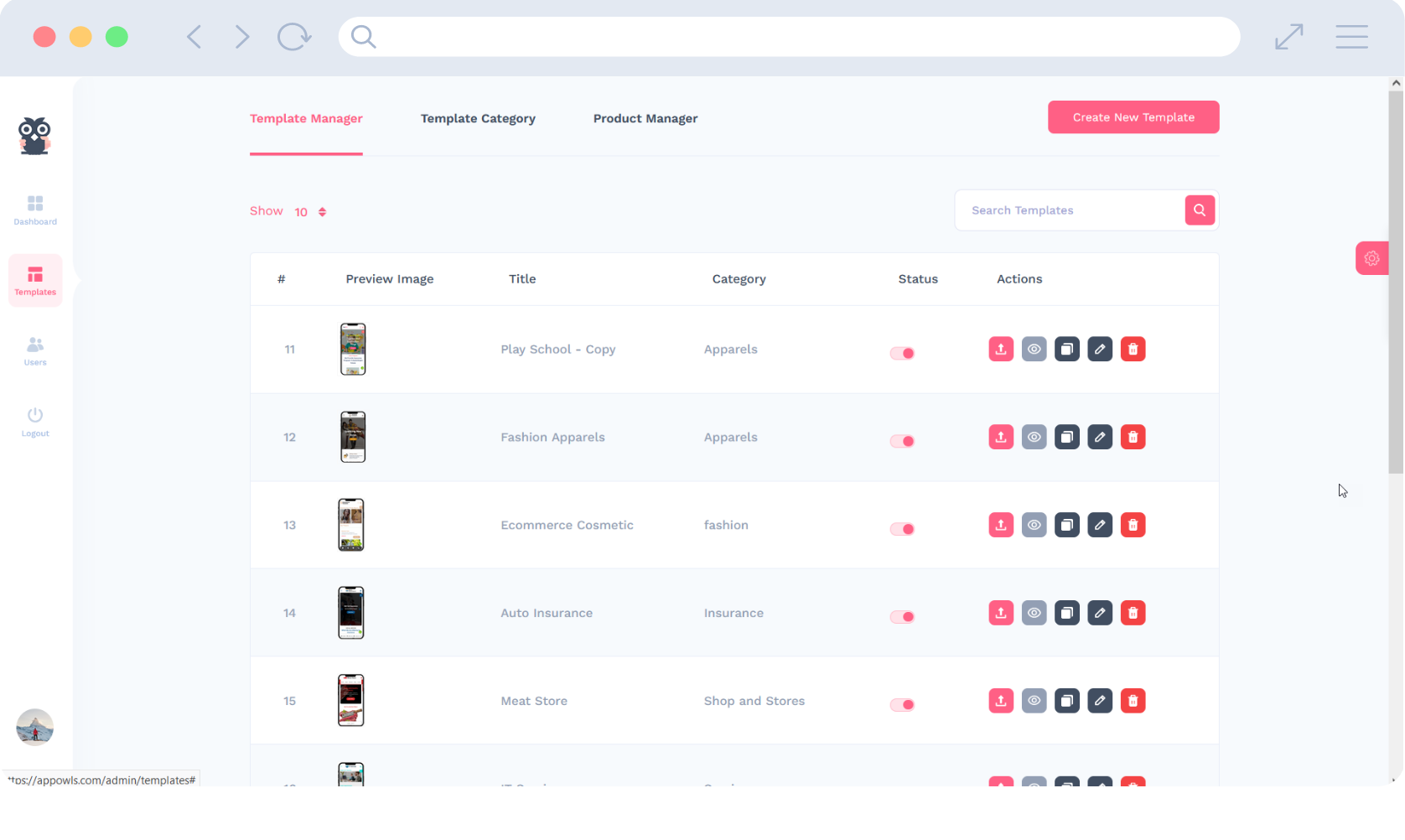This screenshot has height=840, width=1405.
Task: Duplicate the Fashion Apparels template
Action: point(1066,438)
